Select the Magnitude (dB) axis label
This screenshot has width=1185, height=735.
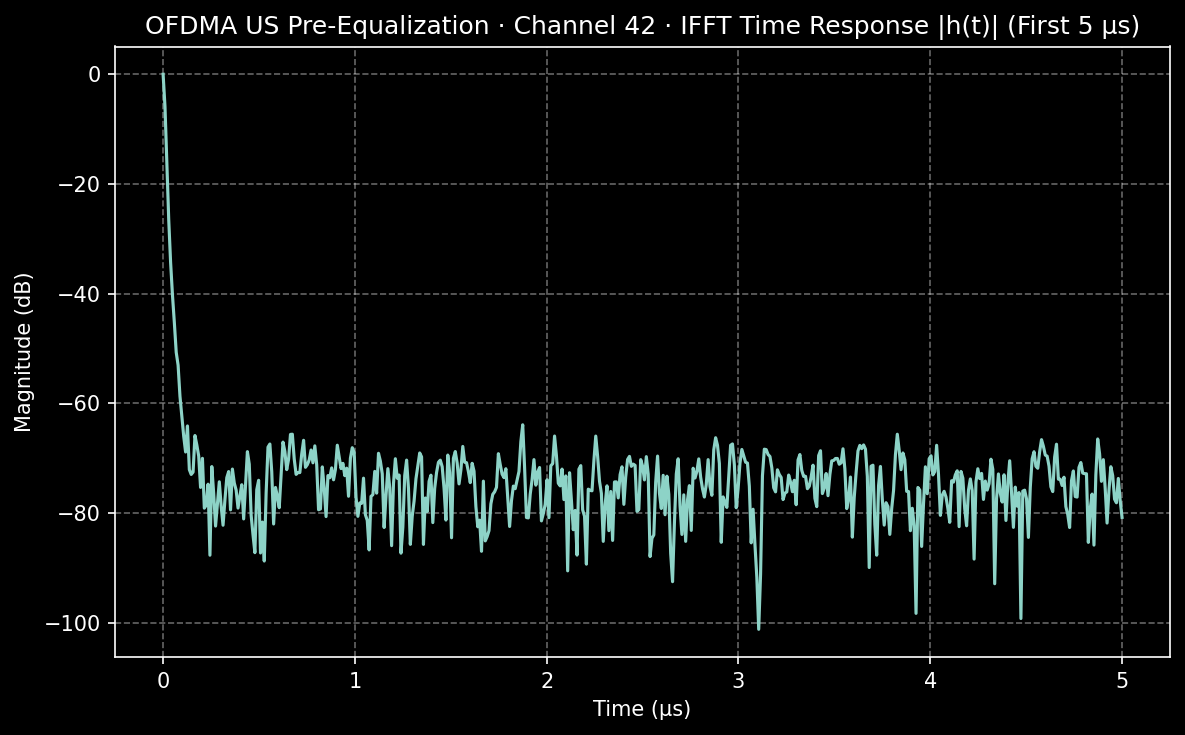25,350
